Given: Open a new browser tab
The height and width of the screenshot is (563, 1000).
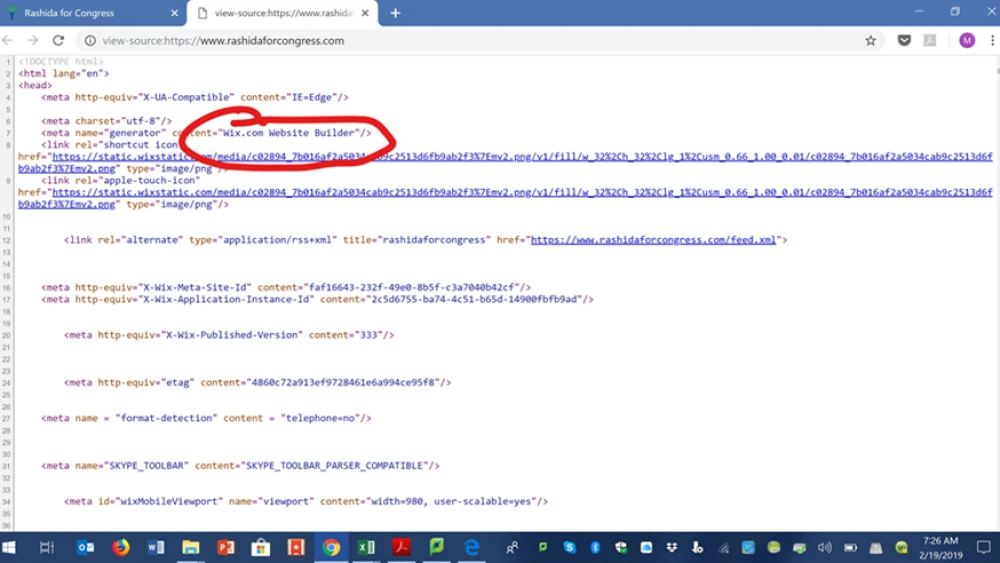Looking at the screenshot, I should (395, 13).
